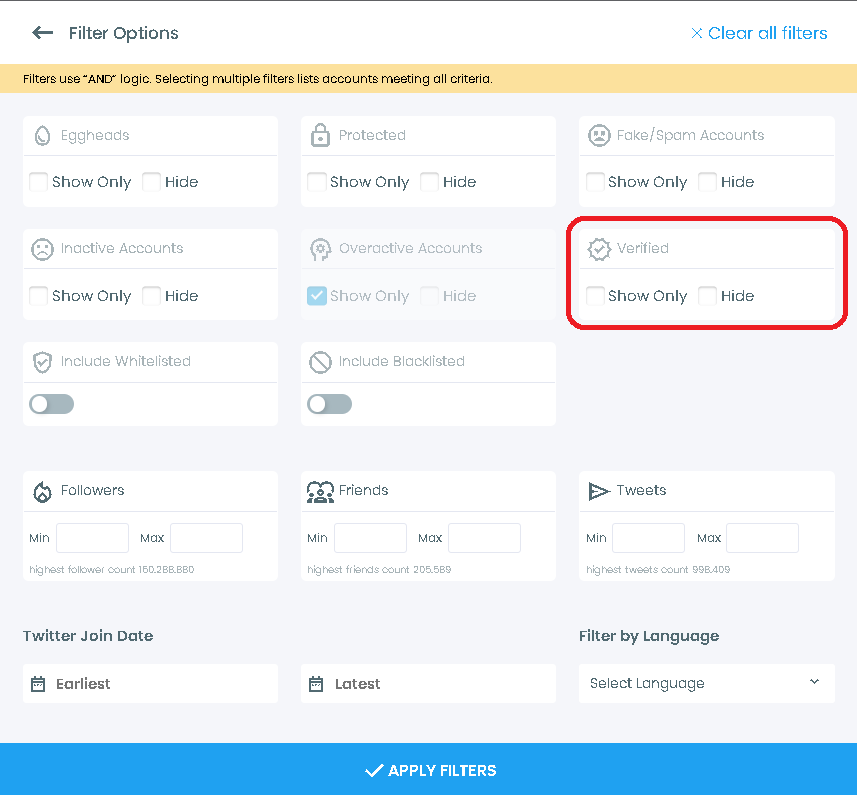The height and width of the screenshot is (795, 857).
Task: Check Show Only under Verified
Action: 595,296
